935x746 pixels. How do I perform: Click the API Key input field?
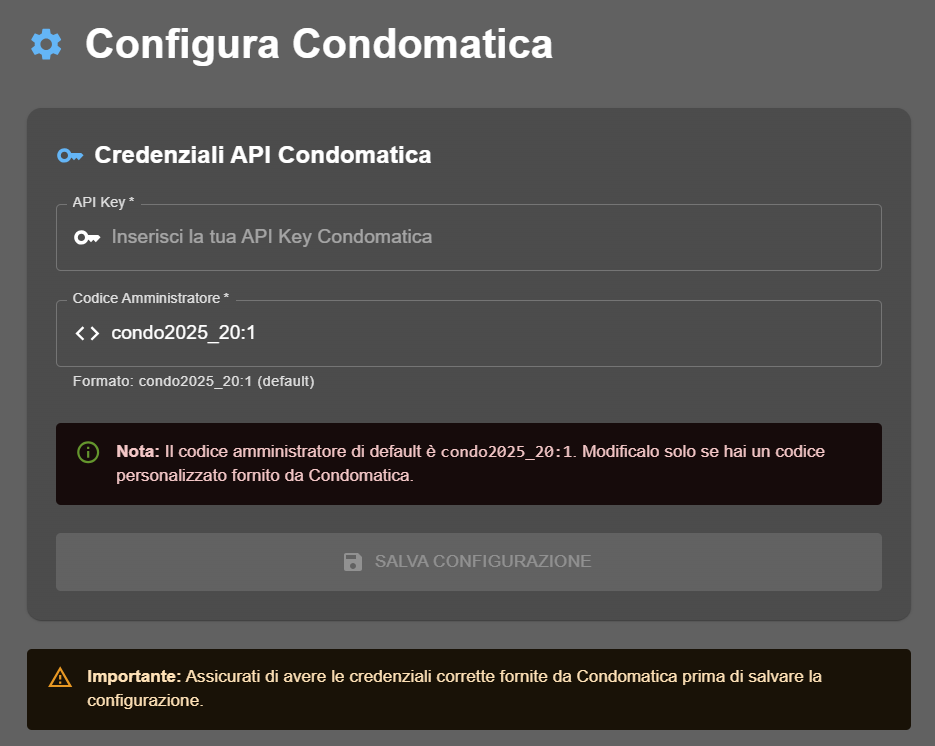tap(468, 237)
